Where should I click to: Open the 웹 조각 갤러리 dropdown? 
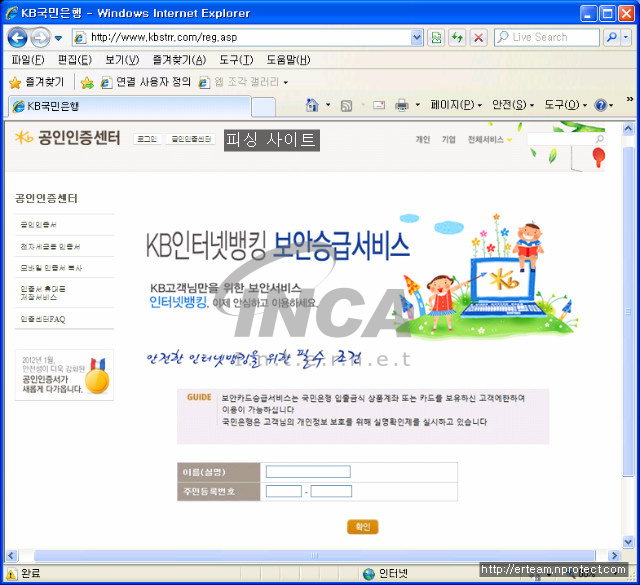244,82
